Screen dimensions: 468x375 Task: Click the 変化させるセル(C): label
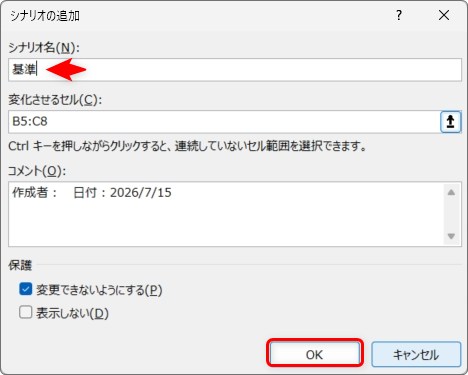[55, 99]
